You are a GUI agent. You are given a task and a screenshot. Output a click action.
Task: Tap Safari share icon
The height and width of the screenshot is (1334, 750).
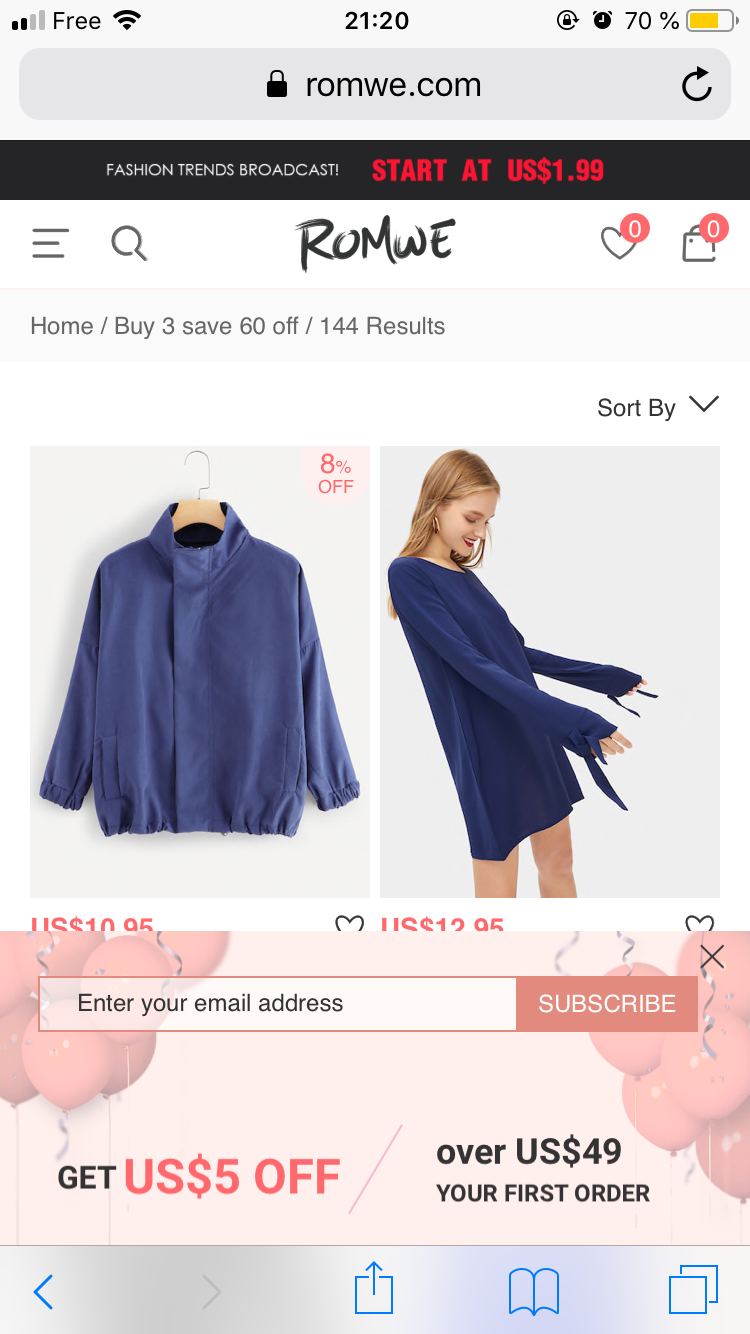[374, 1289]
